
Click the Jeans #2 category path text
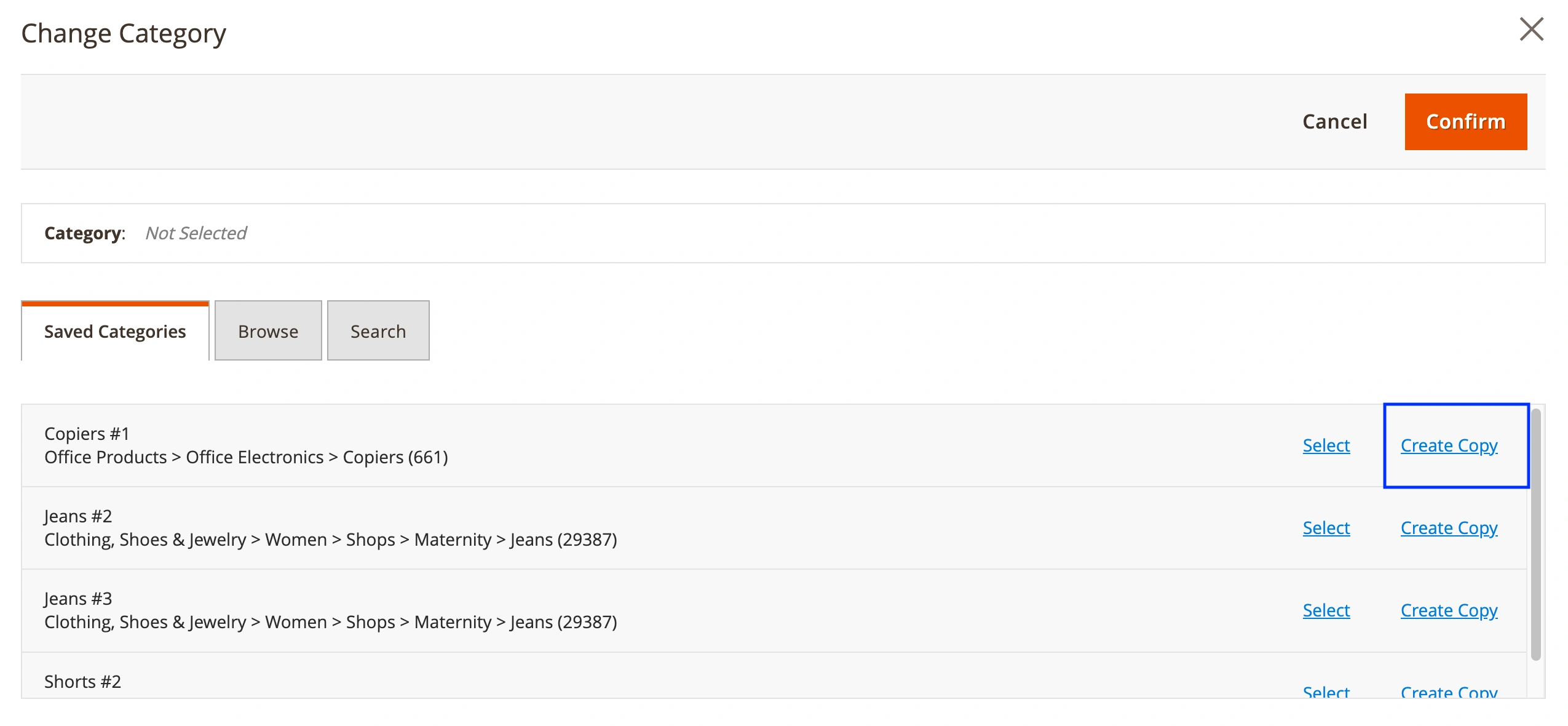[x=330, y=540]
